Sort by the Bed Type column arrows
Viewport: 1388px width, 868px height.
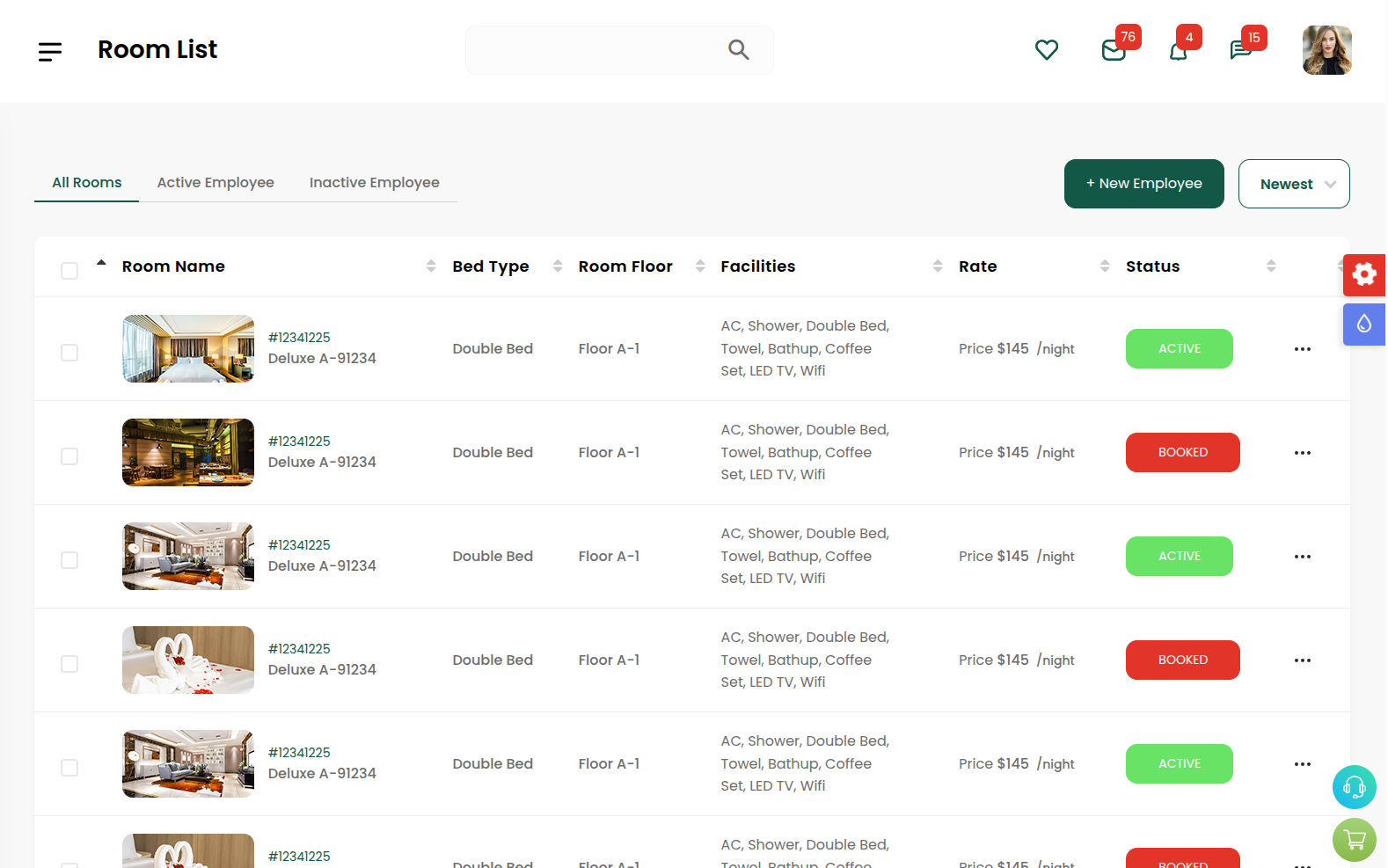click(x=558, y=266)
